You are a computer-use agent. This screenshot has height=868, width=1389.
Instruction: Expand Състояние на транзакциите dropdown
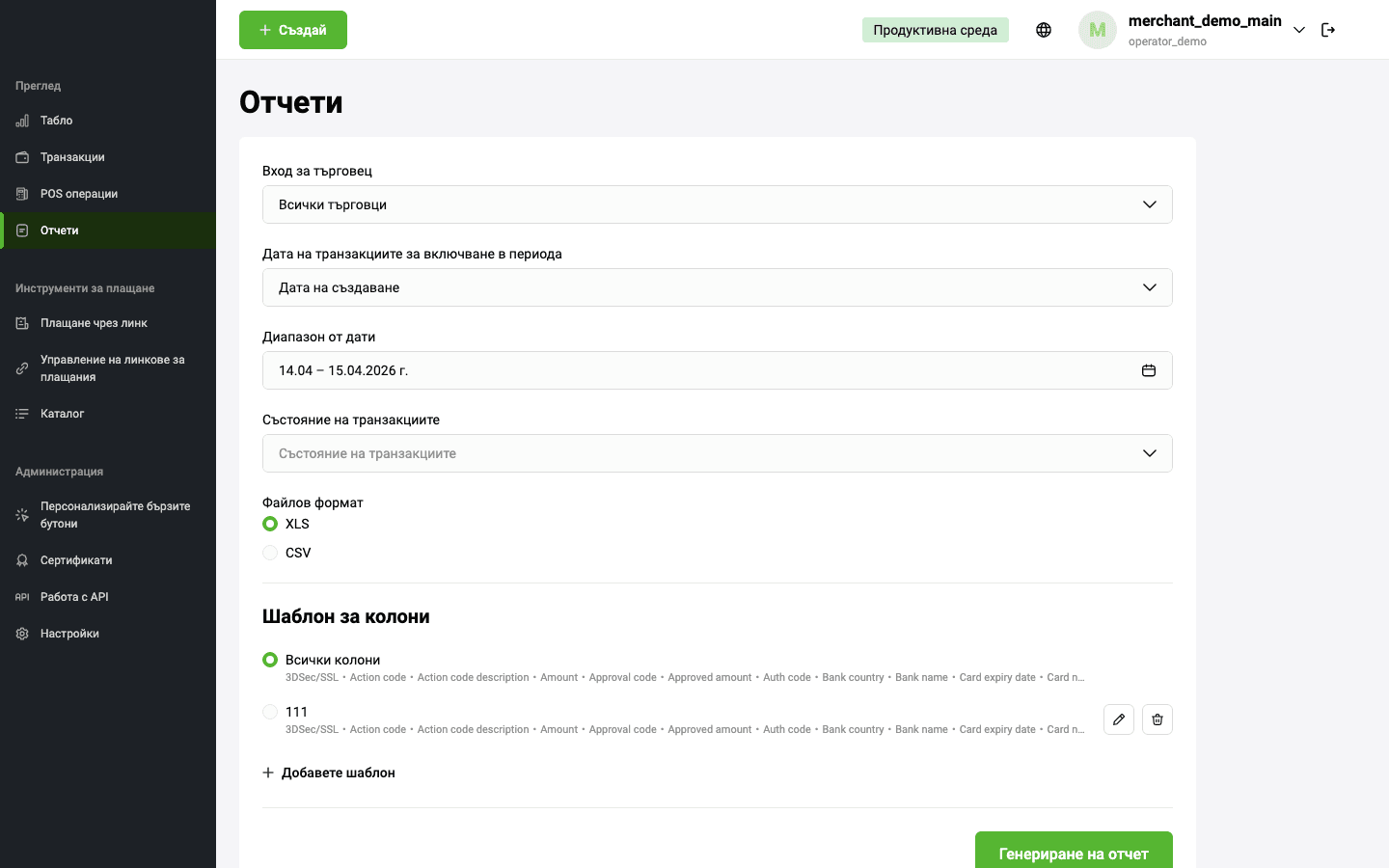(717, 453)
